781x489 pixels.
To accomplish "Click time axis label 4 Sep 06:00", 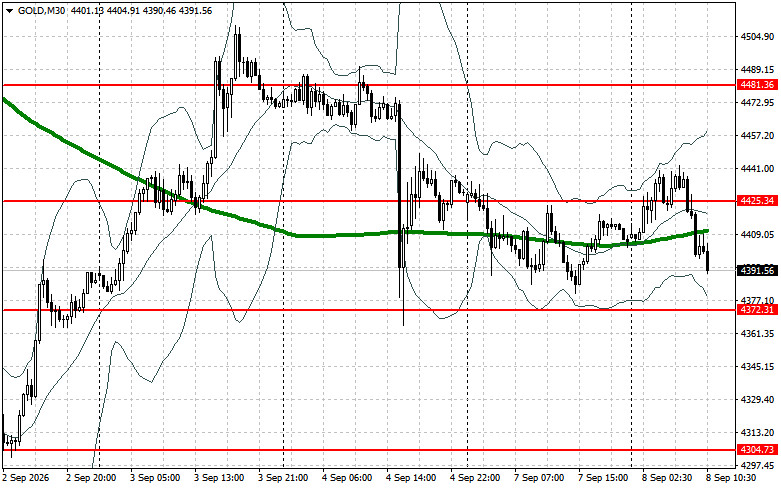I will (347, 478).
